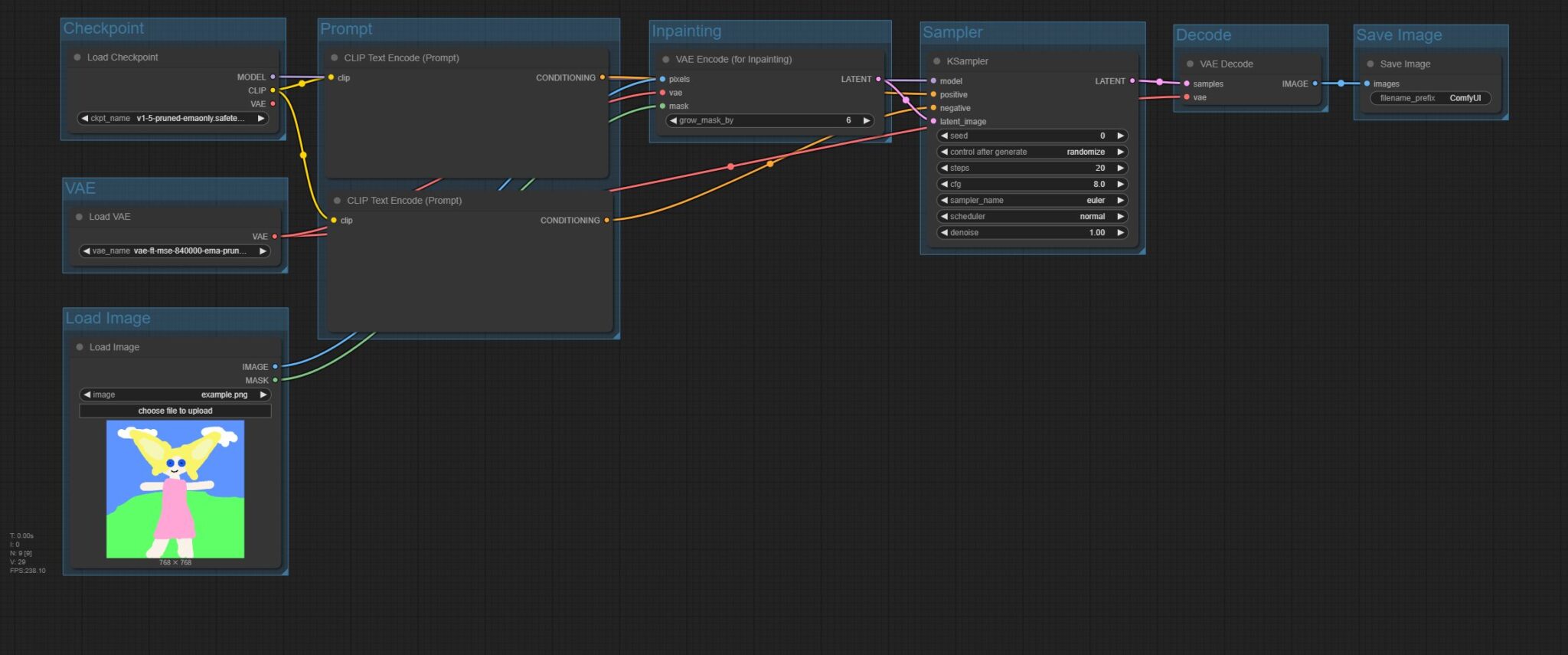The width and height of the screenshot is (1568, 655).
Task: Click the images input socket on Save Image
Action: click(1367, 84)
